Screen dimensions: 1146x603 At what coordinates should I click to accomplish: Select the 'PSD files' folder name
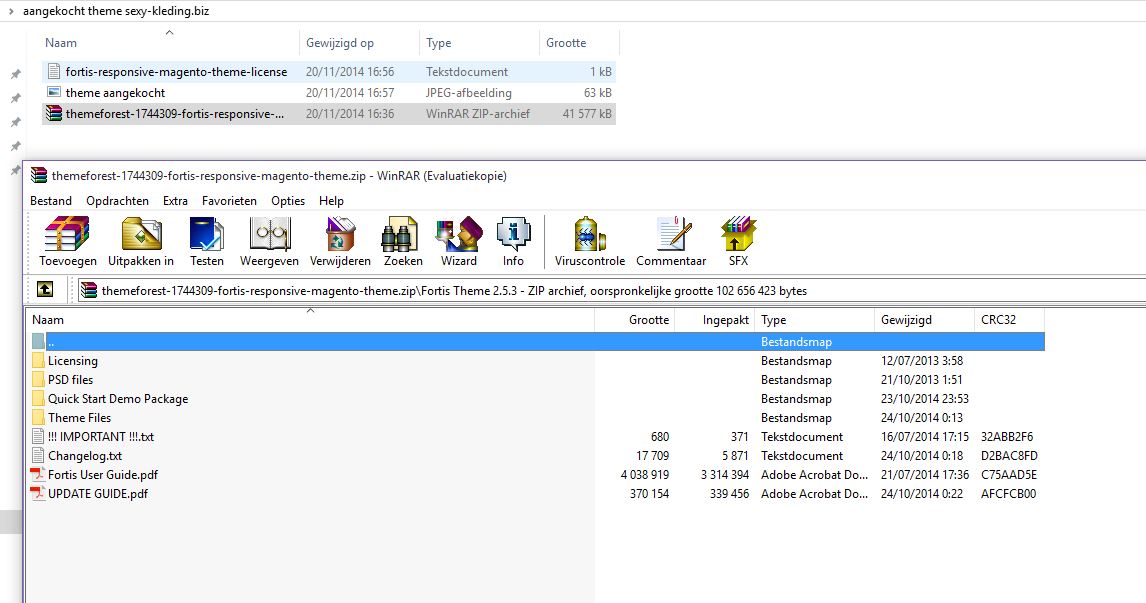(x=70, y=379)
